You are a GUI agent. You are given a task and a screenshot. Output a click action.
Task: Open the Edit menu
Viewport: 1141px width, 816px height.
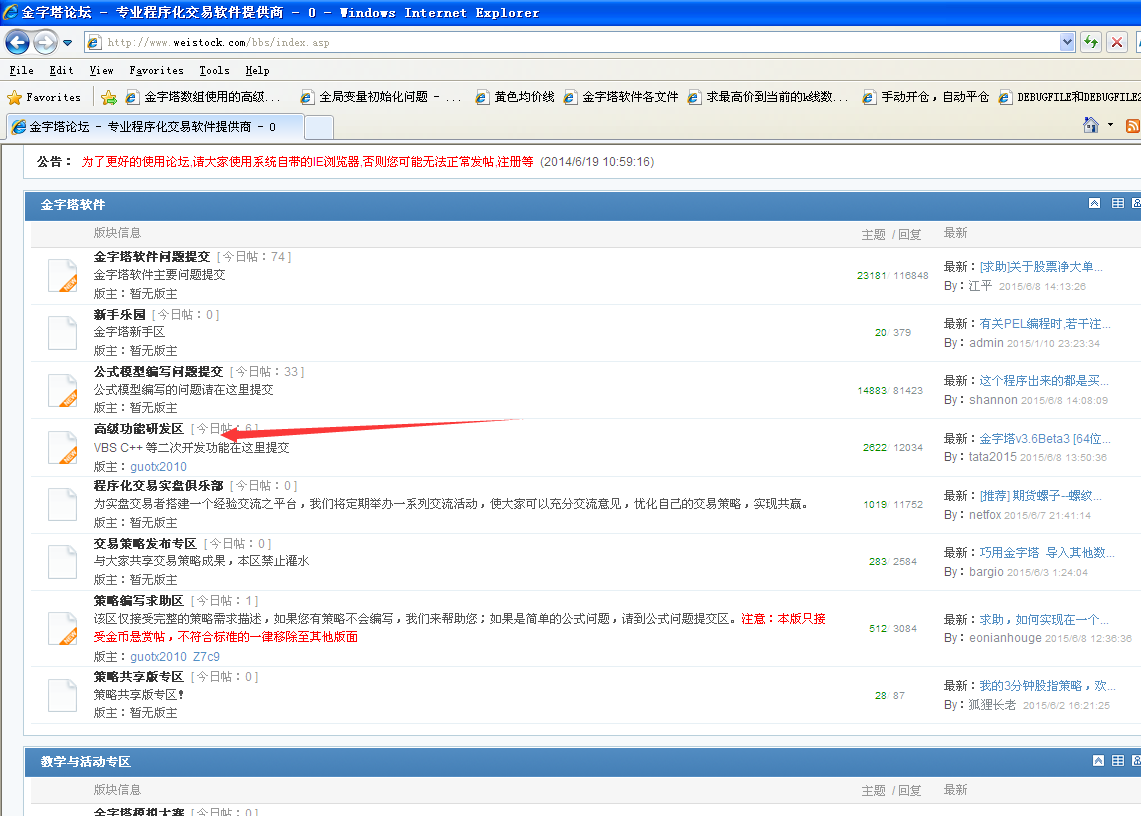(x=61, y=71)
